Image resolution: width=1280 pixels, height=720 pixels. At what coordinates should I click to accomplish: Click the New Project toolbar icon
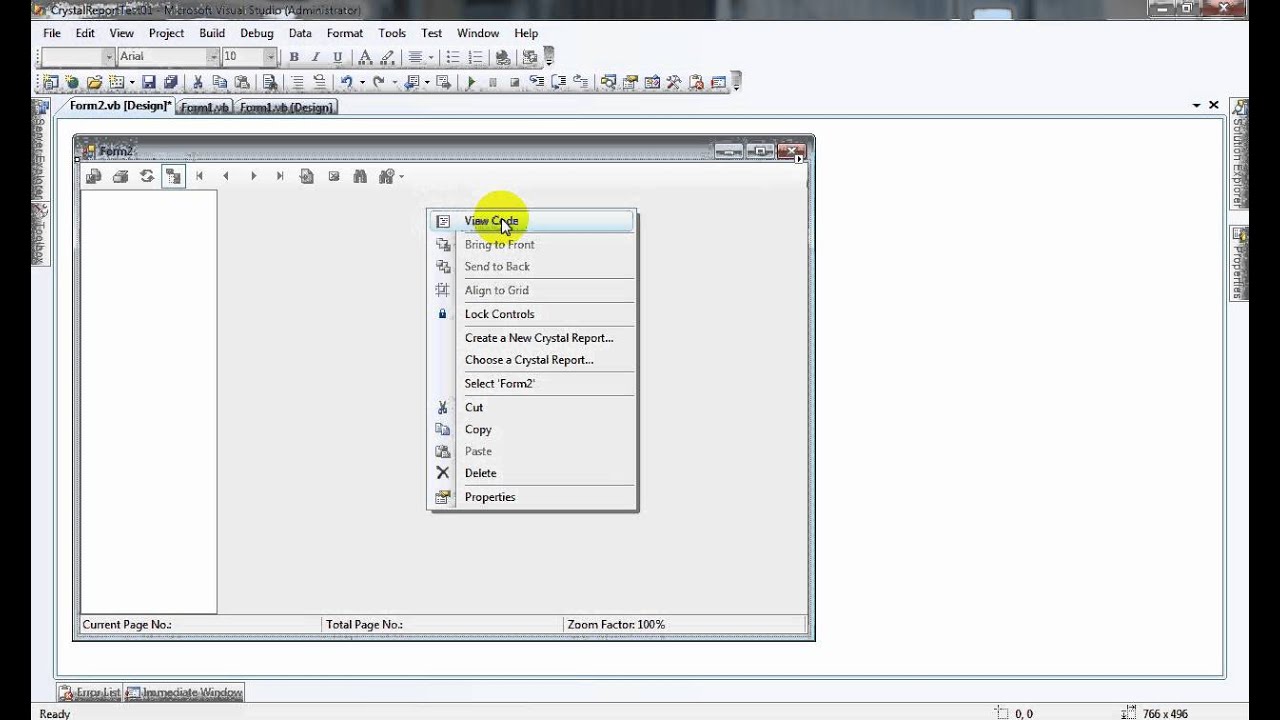click(x=51, y=82)
